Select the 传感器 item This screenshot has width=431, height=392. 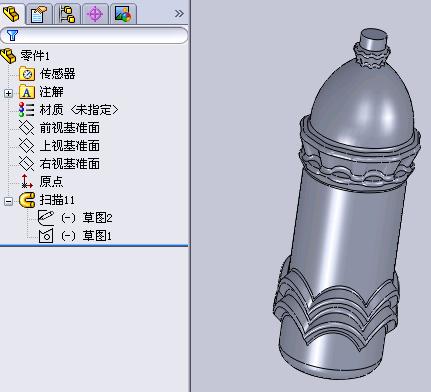coord(57,74)
